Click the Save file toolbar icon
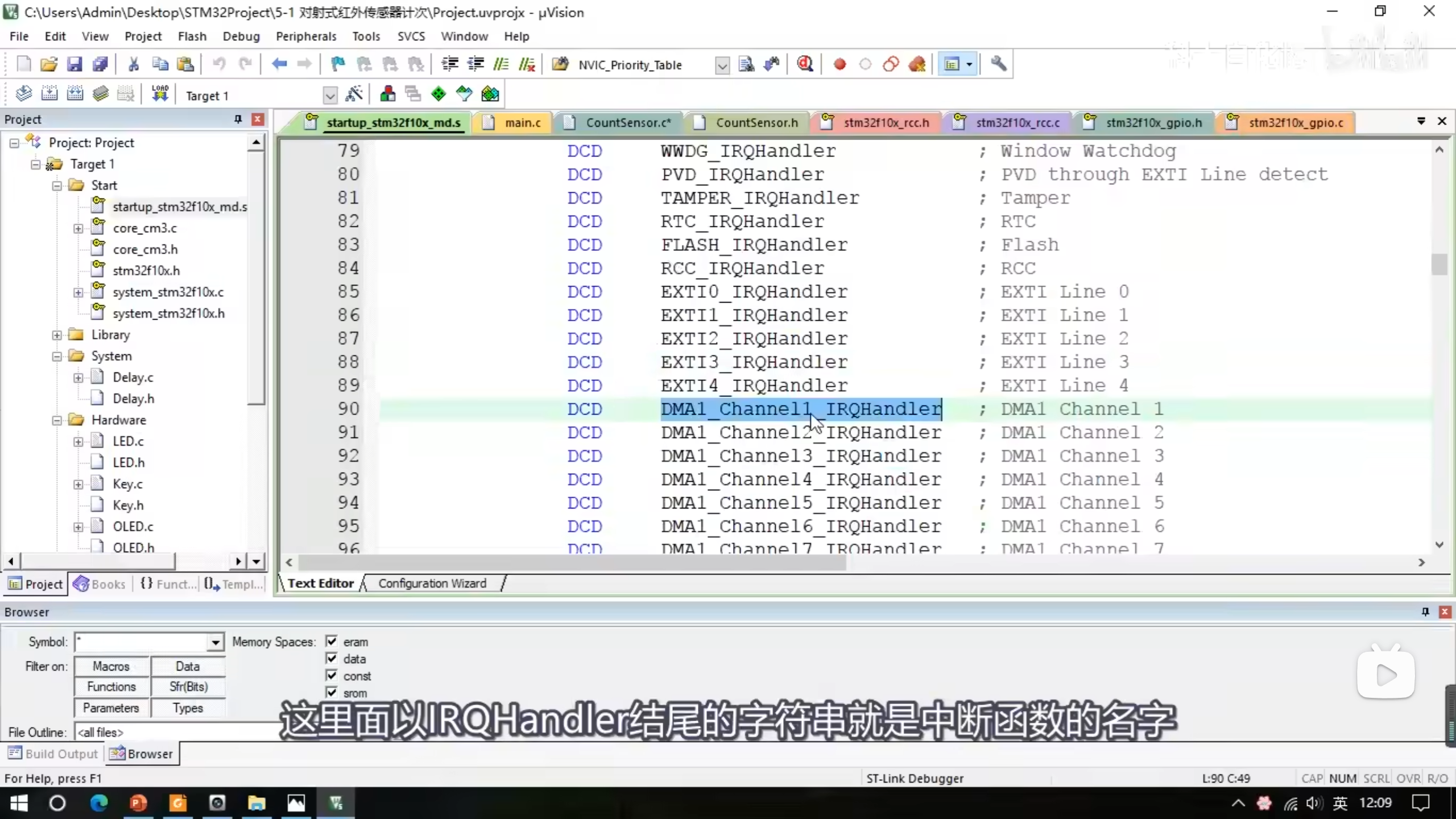The image size is (1456, 819). click(75, 64)
